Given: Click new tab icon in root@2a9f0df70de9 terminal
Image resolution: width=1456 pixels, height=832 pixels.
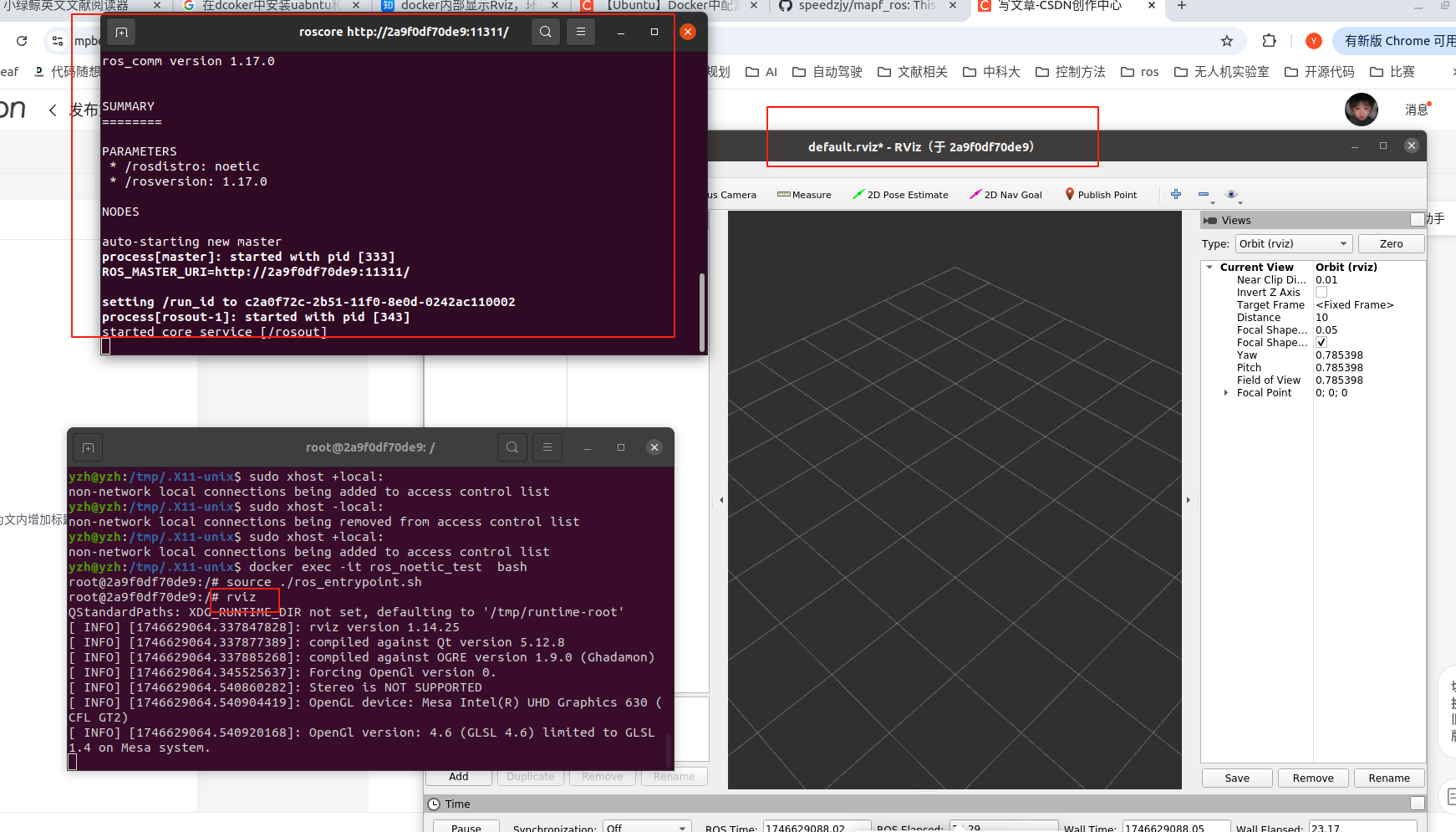Looking at the screenshot, I should click(x=88, y=448).
